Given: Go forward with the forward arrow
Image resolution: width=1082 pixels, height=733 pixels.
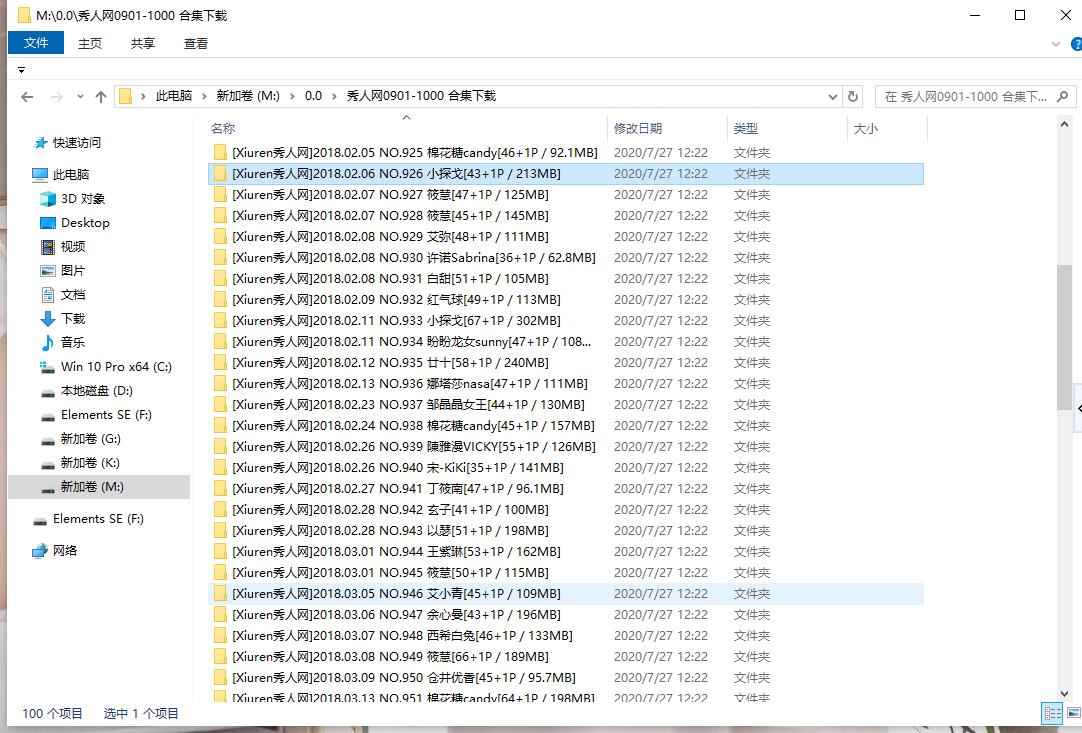Looking at the screenshot, I should point(57,97).
